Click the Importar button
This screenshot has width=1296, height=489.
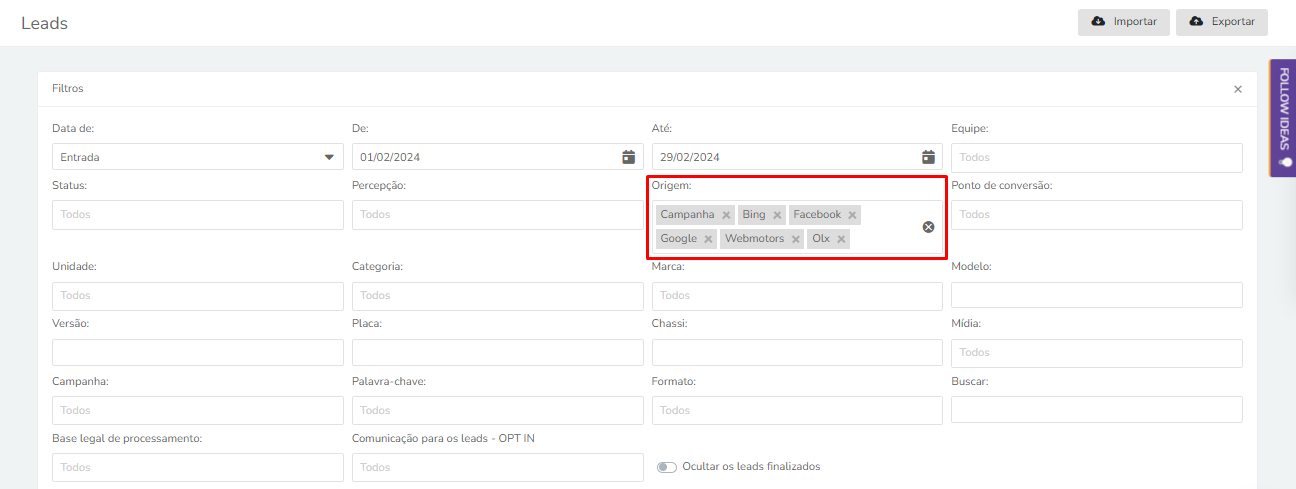(x=1124, y=22)
